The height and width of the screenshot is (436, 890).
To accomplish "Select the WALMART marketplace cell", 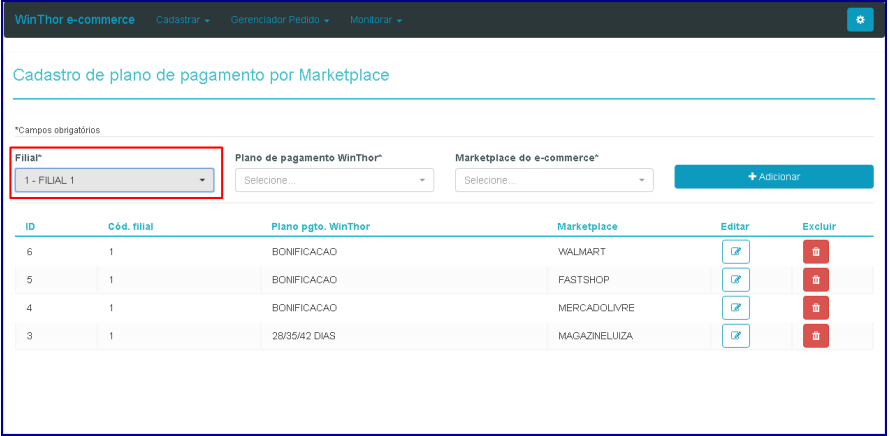I will click(582, 251).
